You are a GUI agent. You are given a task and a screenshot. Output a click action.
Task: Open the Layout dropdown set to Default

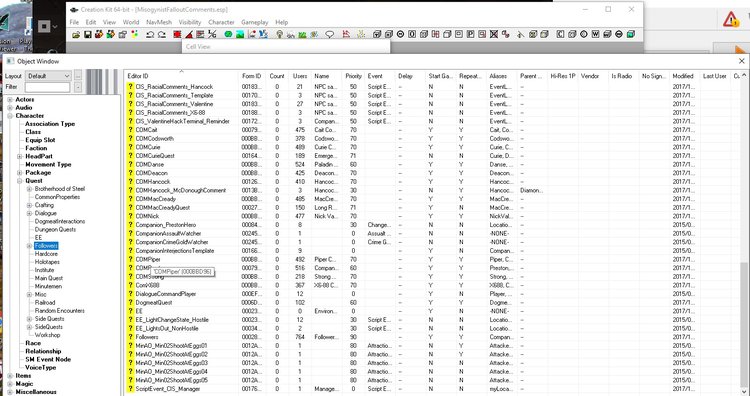tap(48, 76)
